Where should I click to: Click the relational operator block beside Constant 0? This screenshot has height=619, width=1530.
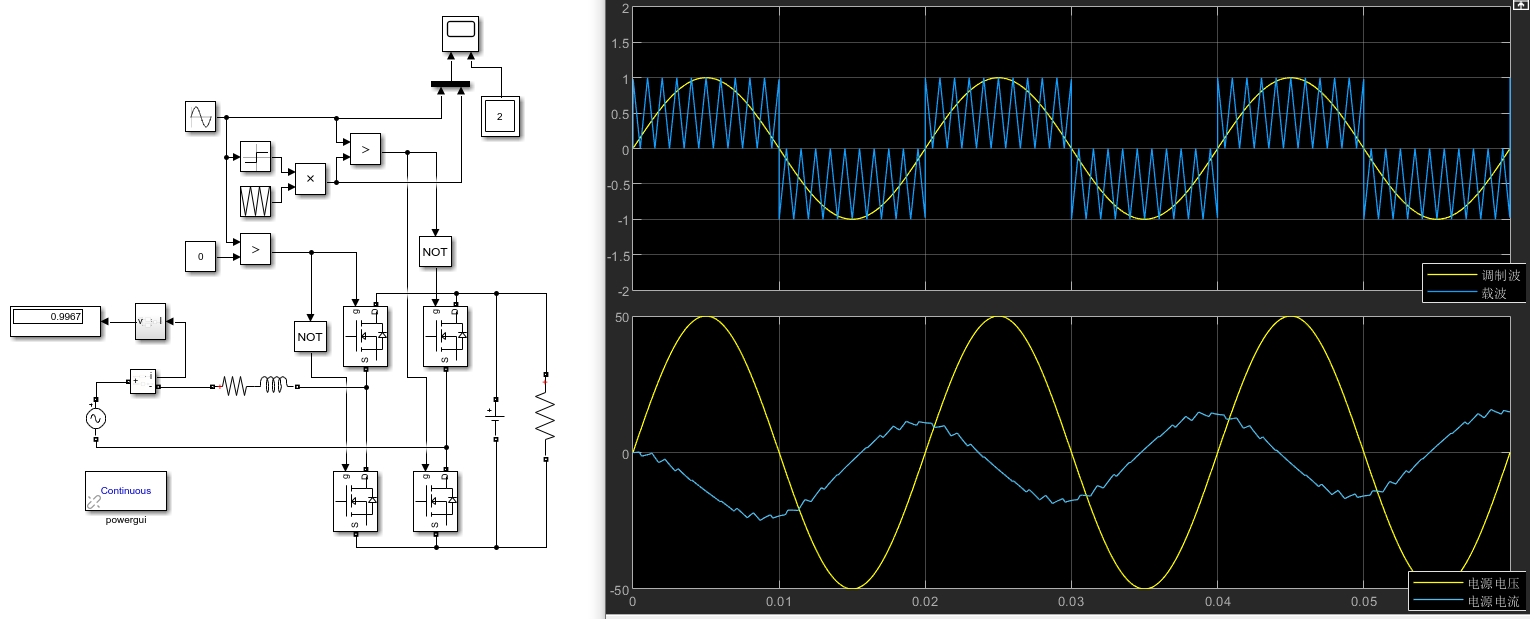coord(255,249)
